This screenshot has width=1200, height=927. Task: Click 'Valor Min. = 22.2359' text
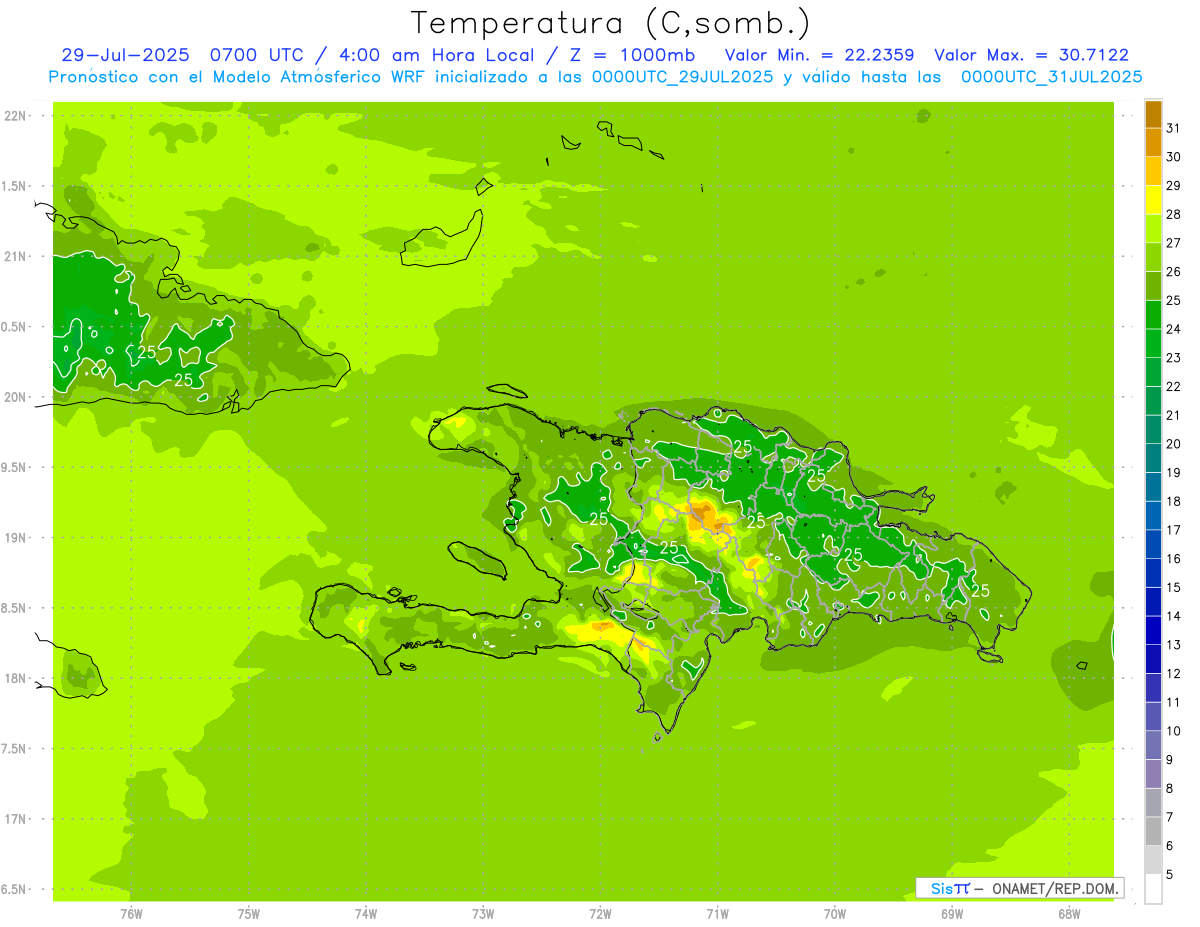coord(819,55)
